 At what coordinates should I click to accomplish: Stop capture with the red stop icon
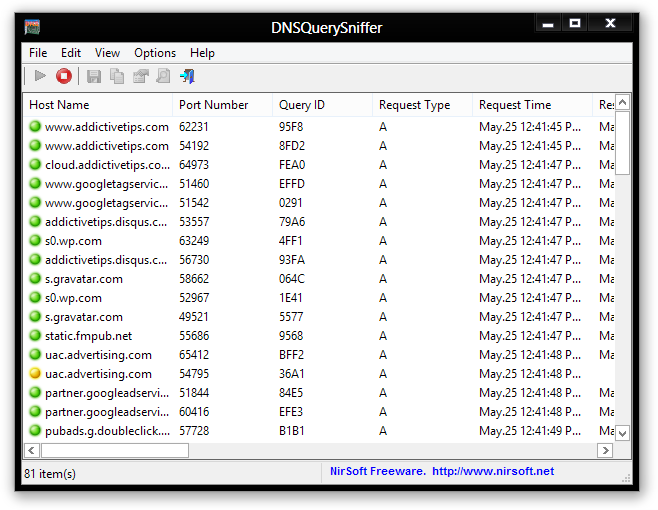(64, 76)
